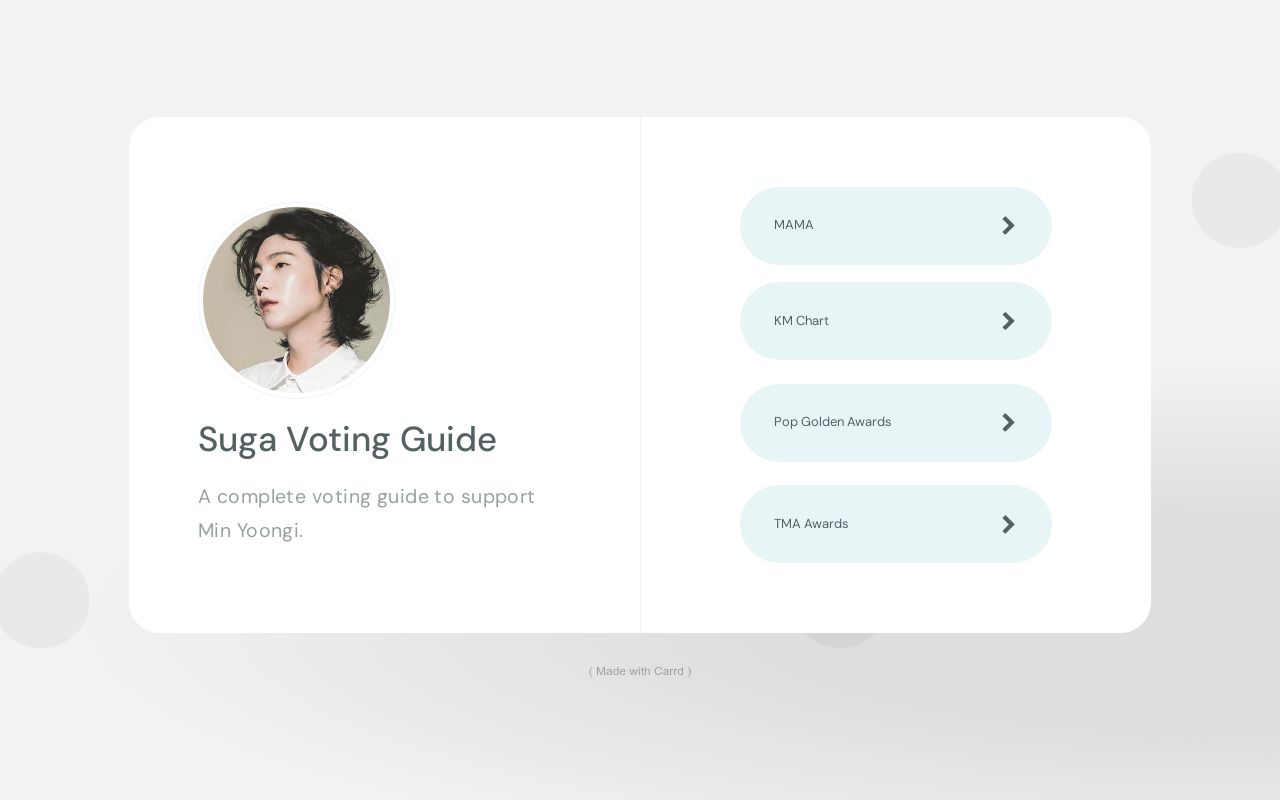1280x800 pixels.
Task: Open the MAMA voting link
Action: click(x=896, y=225)
